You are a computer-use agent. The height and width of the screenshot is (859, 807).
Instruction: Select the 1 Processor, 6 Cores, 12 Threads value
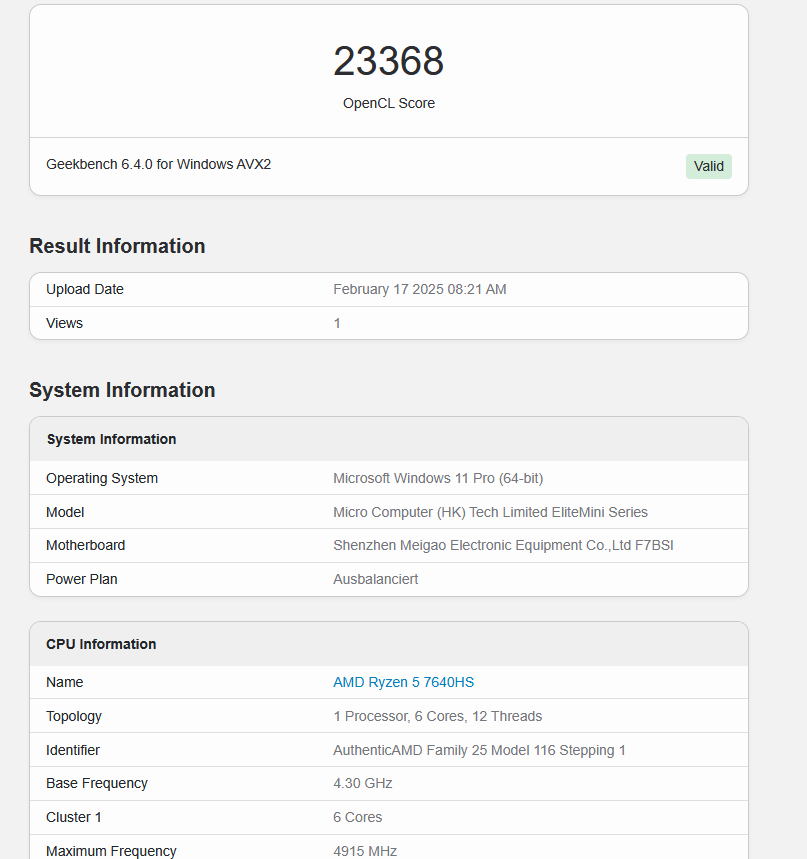pos(437,716)
